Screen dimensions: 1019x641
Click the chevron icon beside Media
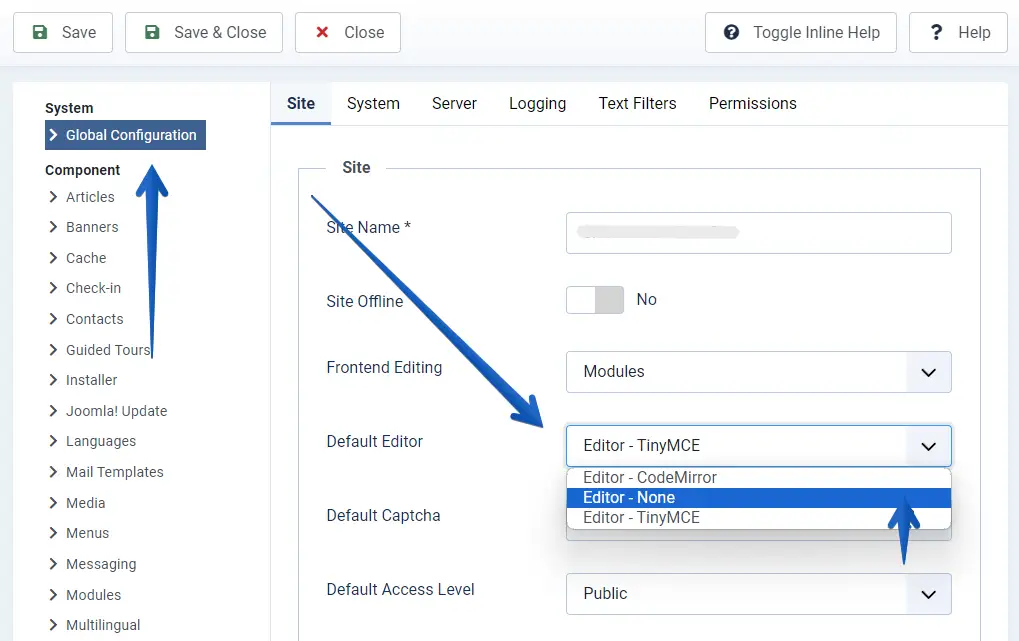(53, 503)
